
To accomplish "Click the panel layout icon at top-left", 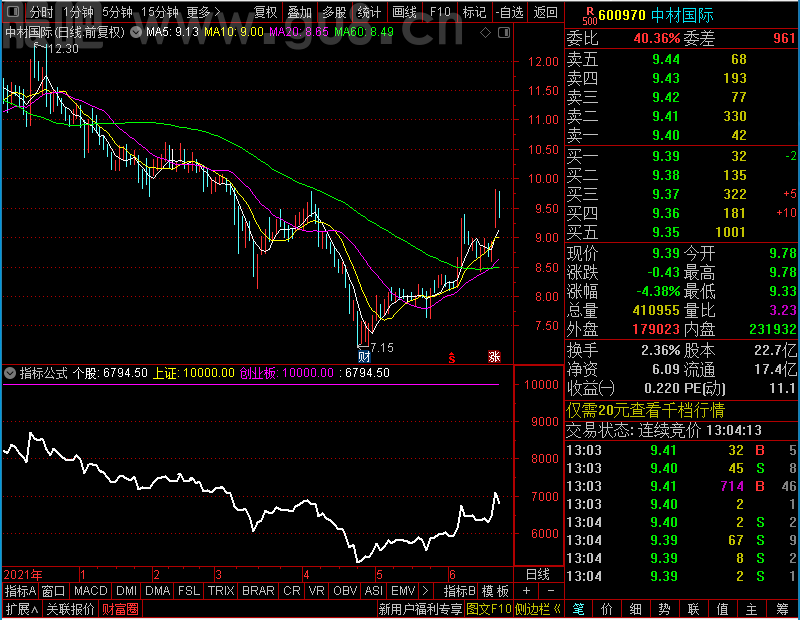I will (12, 11).
